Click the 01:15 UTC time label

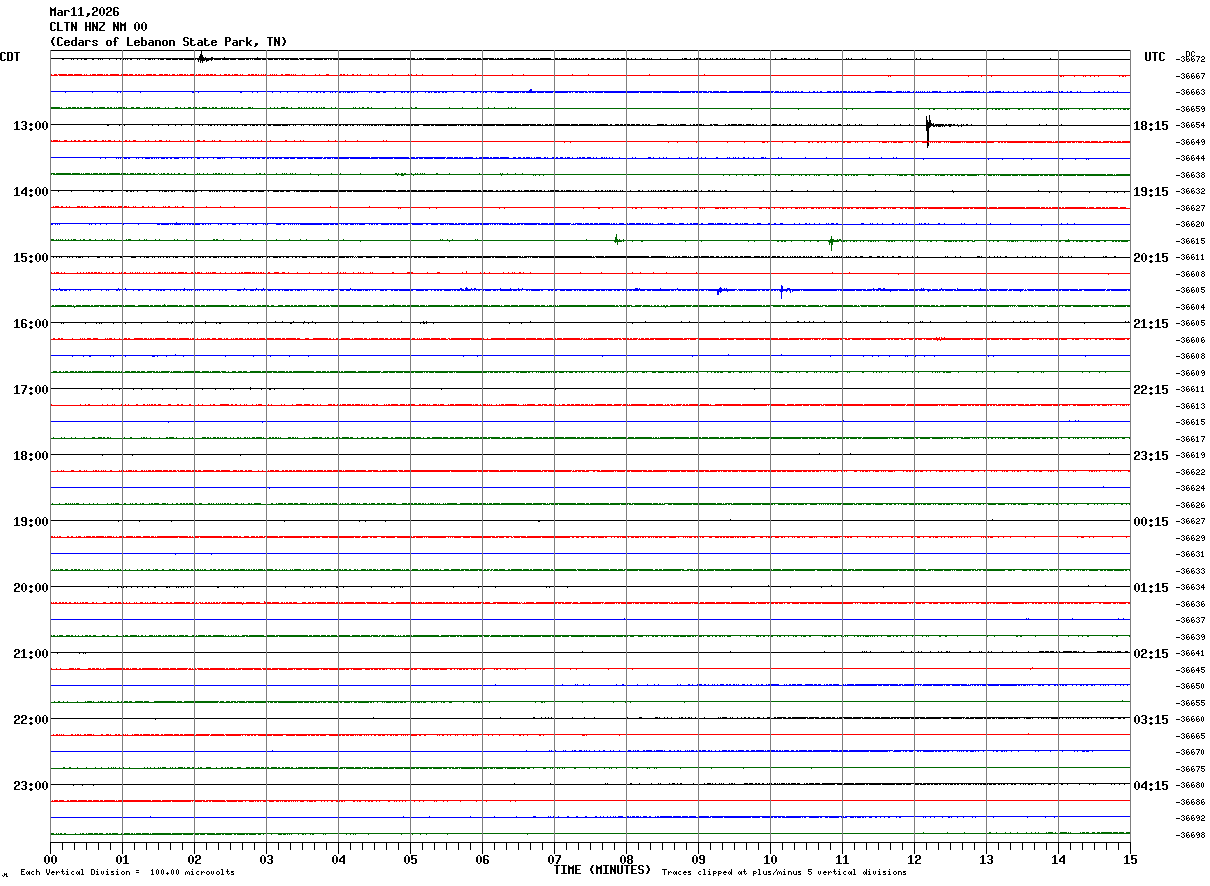[1151, 588]
